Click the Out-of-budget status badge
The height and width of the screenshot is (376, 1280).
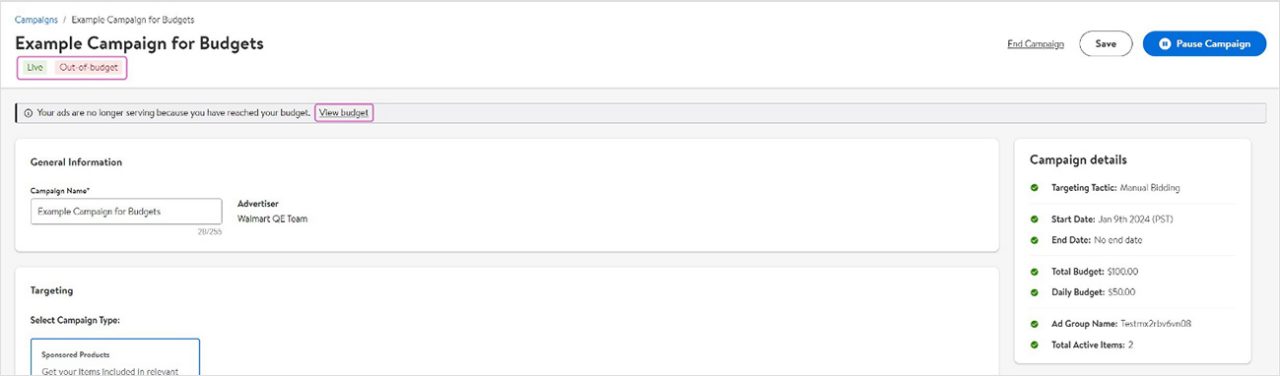click(x=88, y=68)
